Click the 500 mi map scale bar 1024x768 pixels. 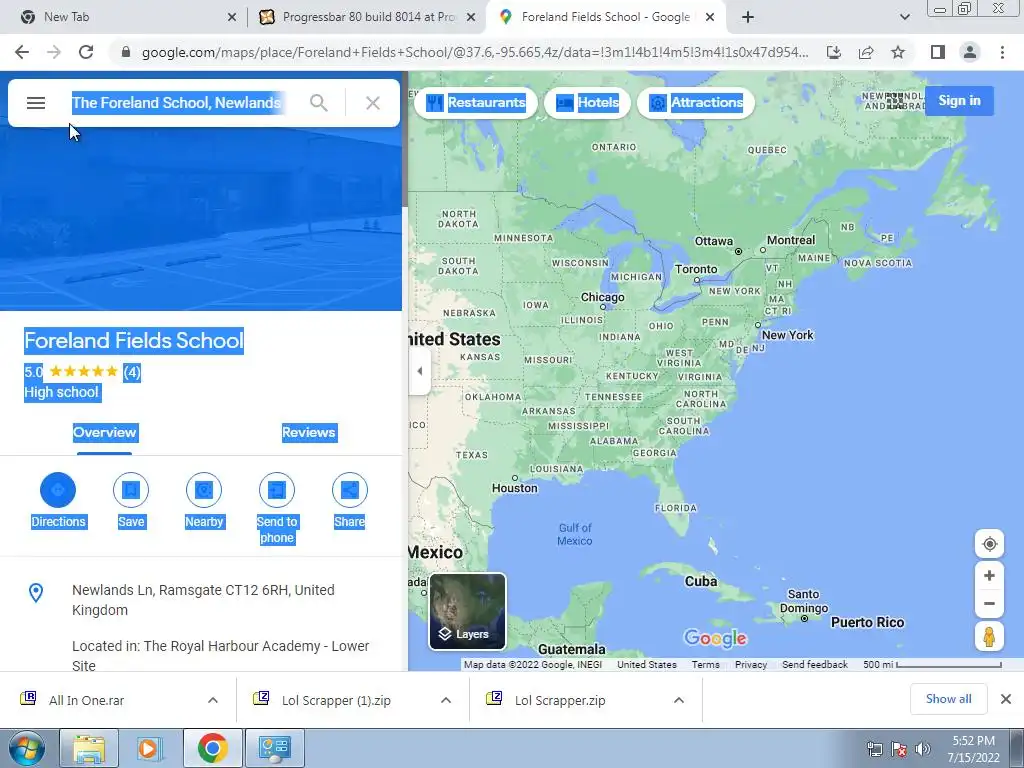[932, 665]
